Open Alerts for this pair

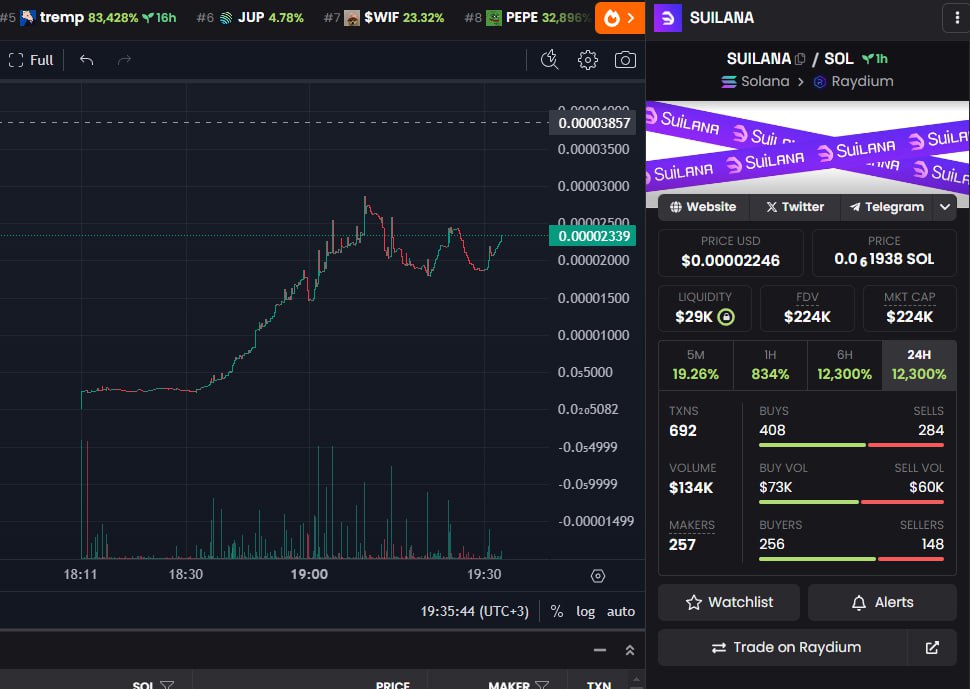(x=882, y=602)
